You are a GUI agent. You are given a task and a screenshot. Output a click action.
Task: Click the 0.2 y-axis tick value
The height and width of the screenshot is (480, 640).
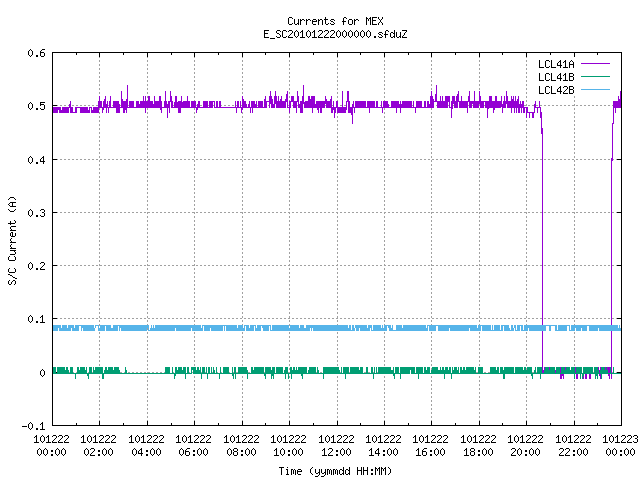[x=36, y=266]
